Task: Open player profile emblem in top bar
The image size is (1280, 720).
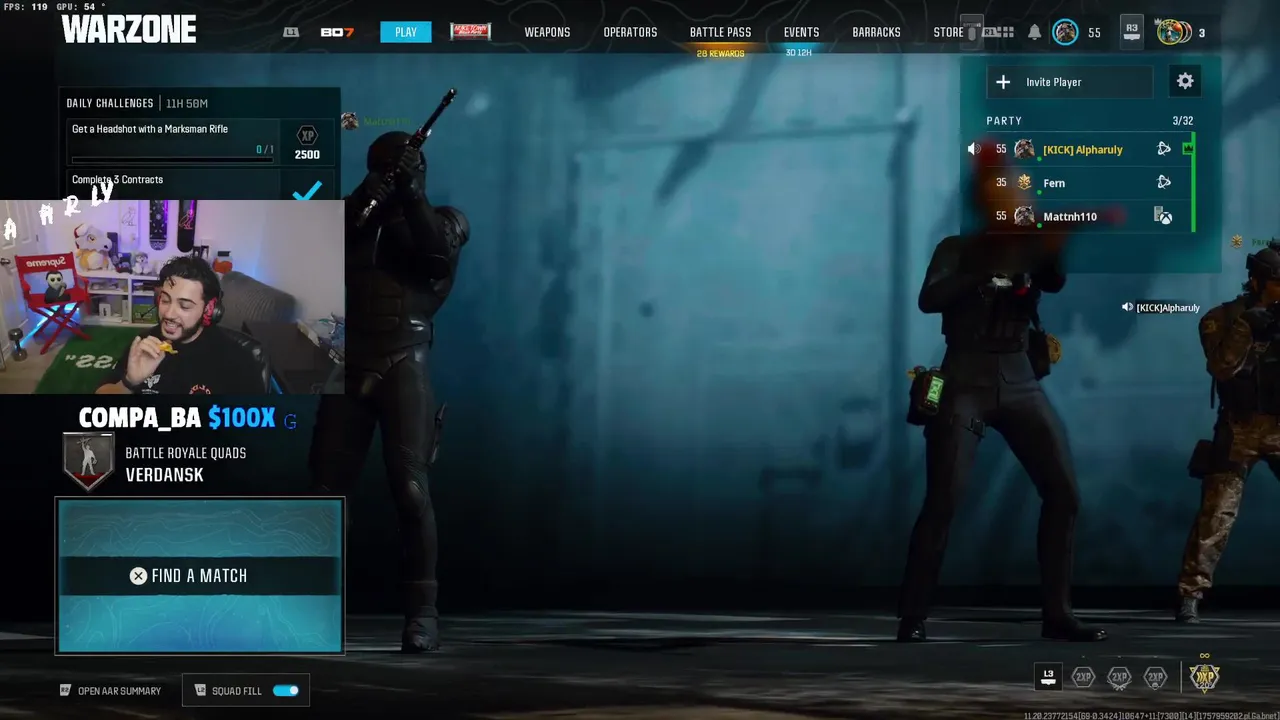Action: coord(1066,32)
